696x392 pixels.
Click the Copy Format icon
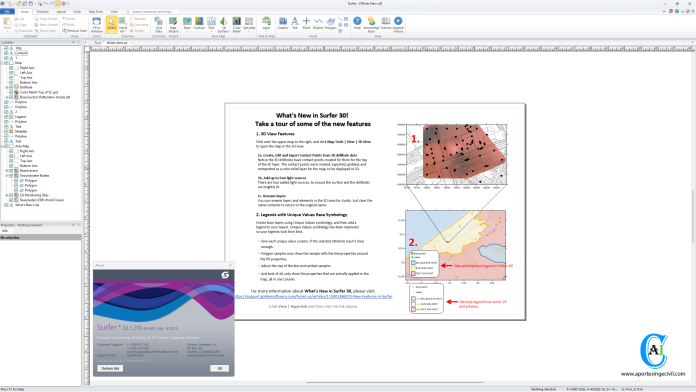(36, 19)
